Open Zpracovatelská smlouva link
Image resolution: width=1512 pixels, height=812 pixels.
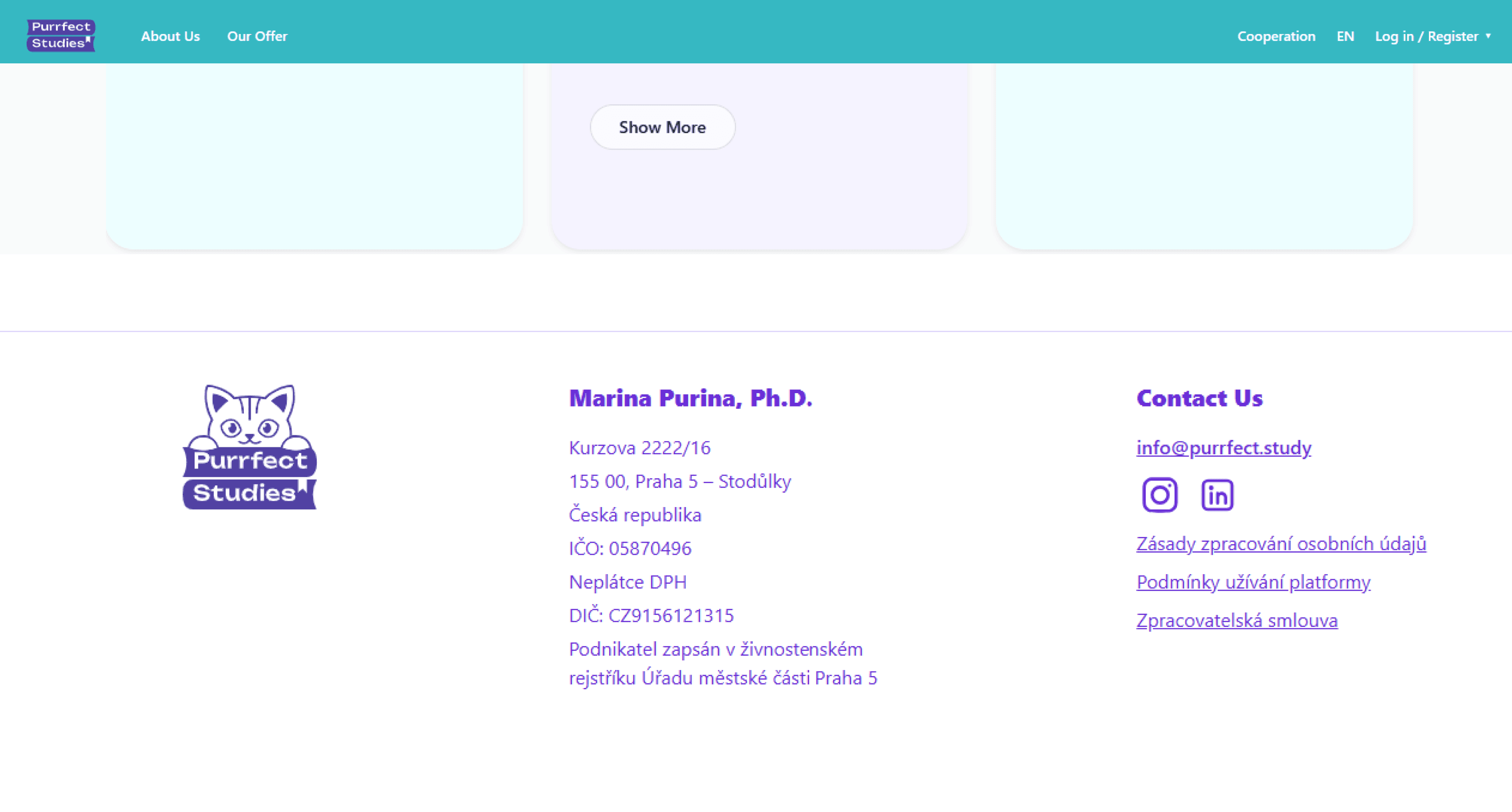coord(1237,620)
